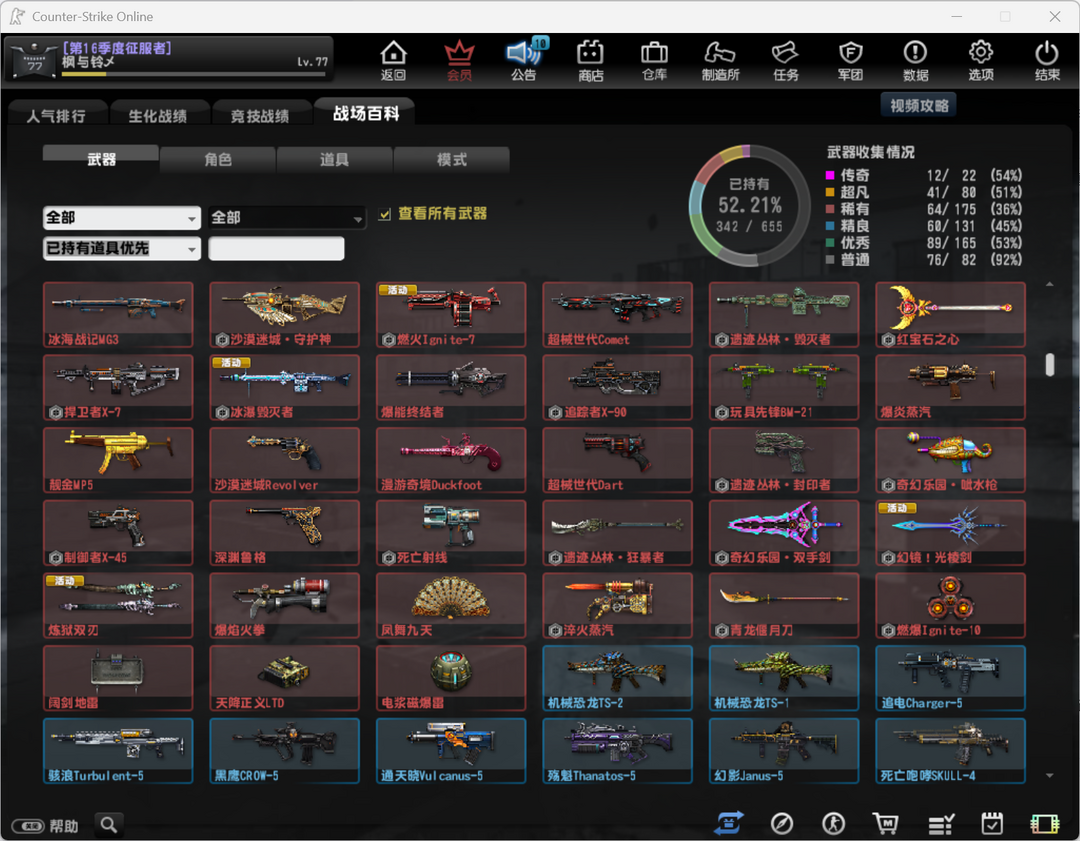Image resolution: width=1080 pixels, height=841 pixels.
Task: Open the 制造所 crafting icon
Action: (720, 61)
